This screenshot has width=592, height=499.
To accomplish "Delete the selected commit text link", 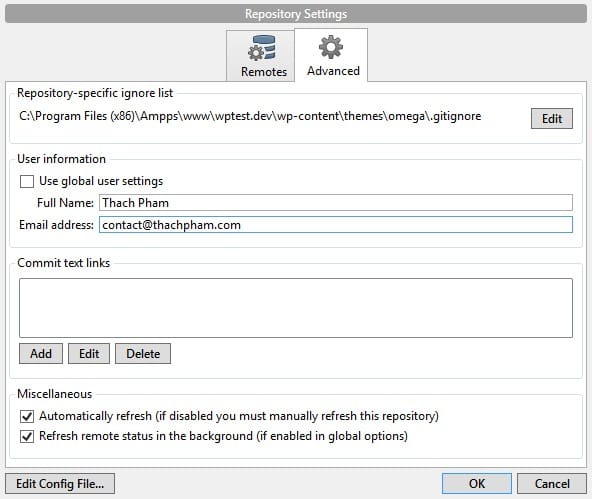I will coord(143,354).
